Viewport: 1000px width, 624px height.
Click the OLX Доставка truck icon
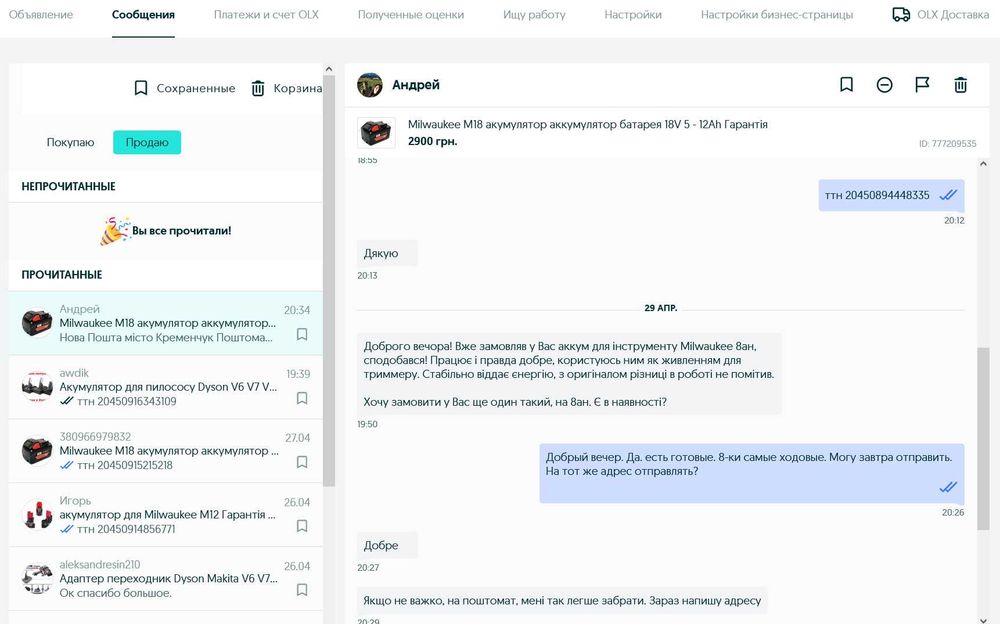click(901, 15)
